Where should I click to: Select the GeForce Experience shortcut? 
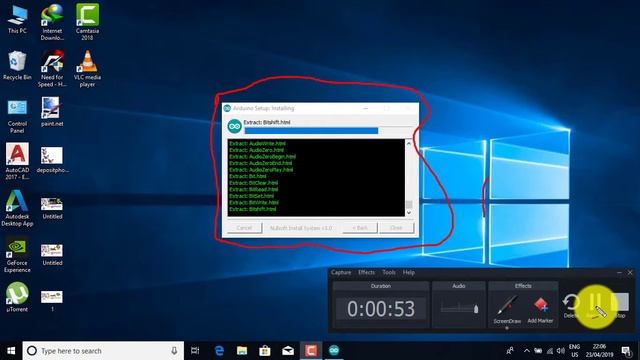(17, 255)
